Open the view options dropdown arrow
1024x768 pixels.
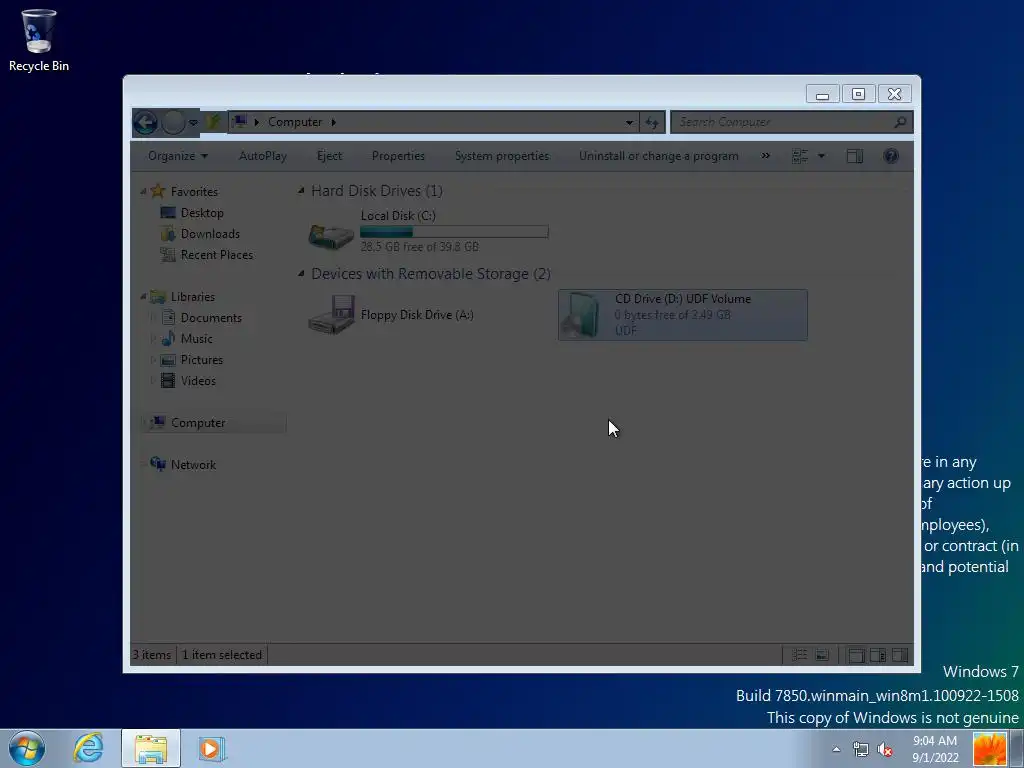[x=822, y=156]
